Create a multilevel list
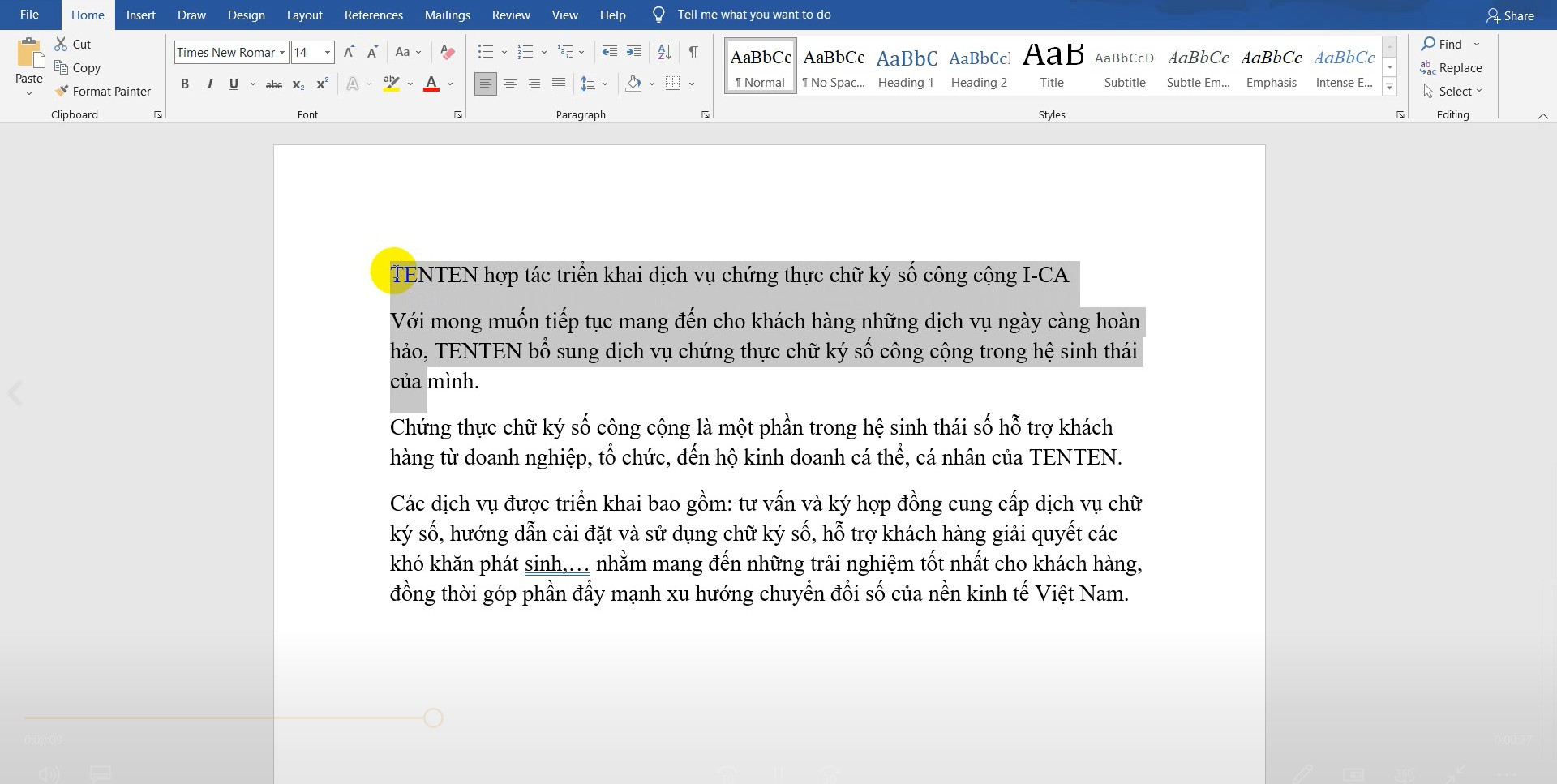1557x784 pixels. pos(565,52)
